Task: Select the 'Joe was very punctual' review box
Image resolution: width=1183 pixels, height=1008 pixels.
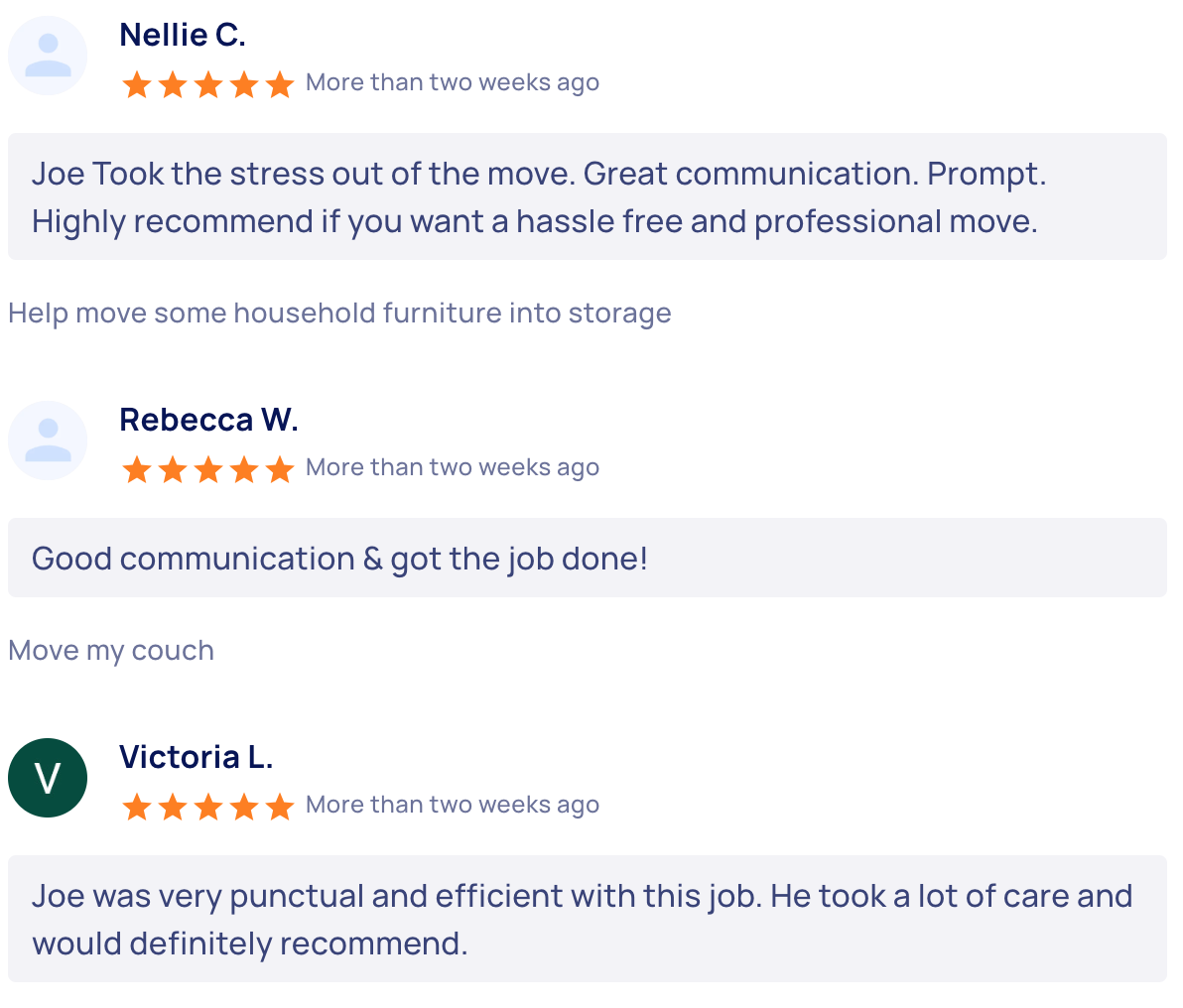Action: click(587, 919)
